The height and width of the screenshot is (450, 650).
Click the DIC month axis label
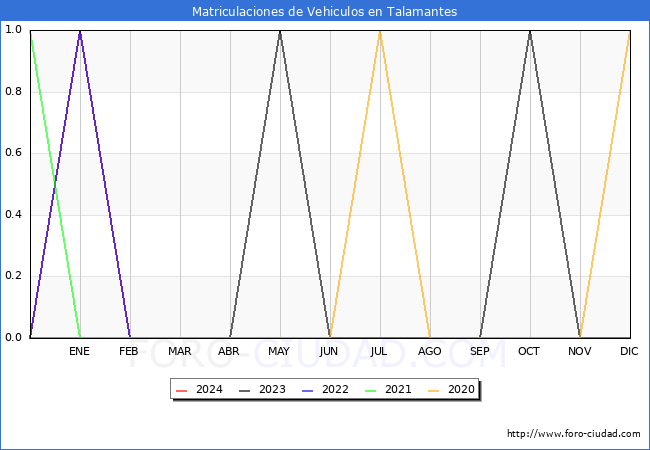coord(629,351)
